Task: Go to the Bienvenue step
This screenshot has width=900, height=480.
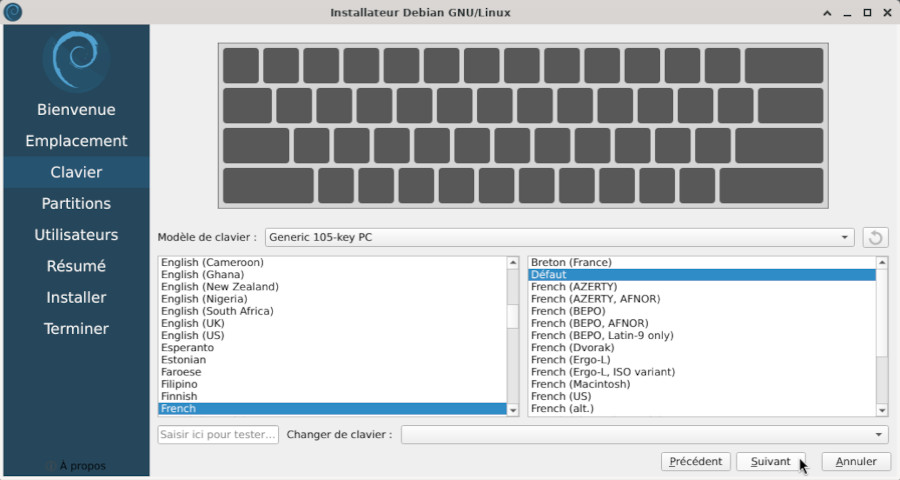Action: pos(76,110)
